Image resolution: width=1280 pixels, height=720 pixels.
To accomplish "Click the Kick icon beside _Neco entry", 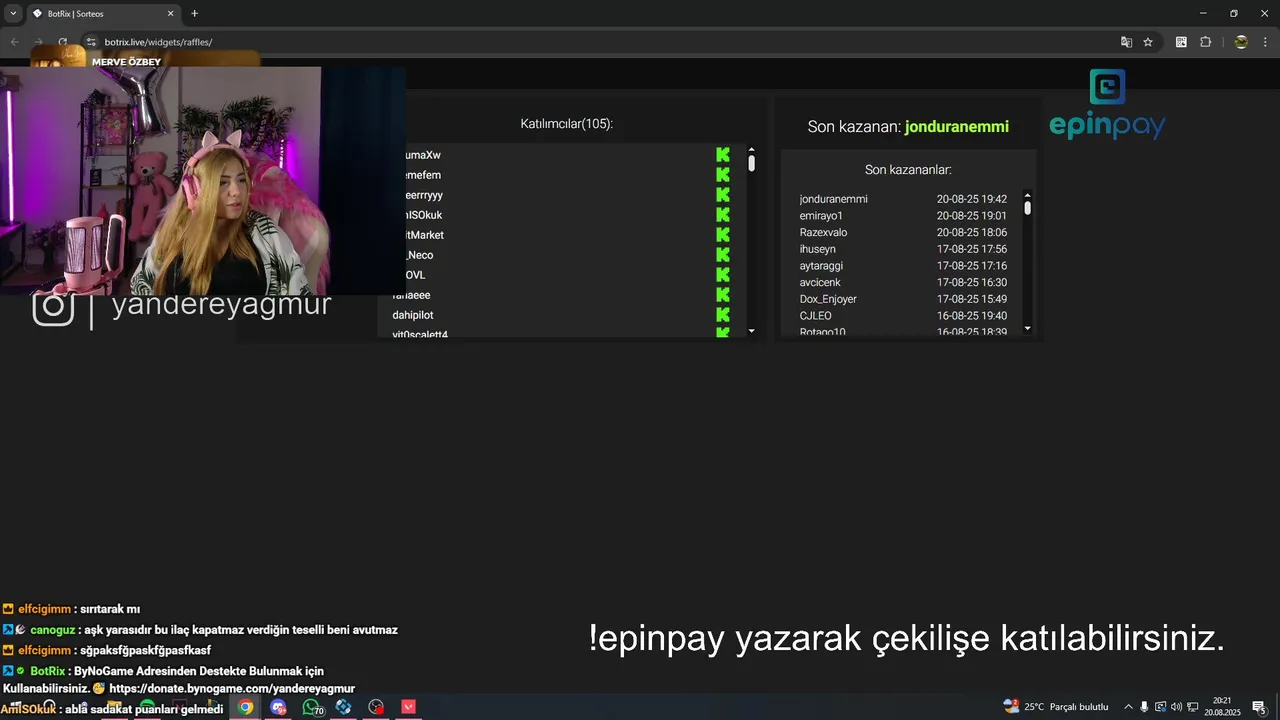I will 723,255.
